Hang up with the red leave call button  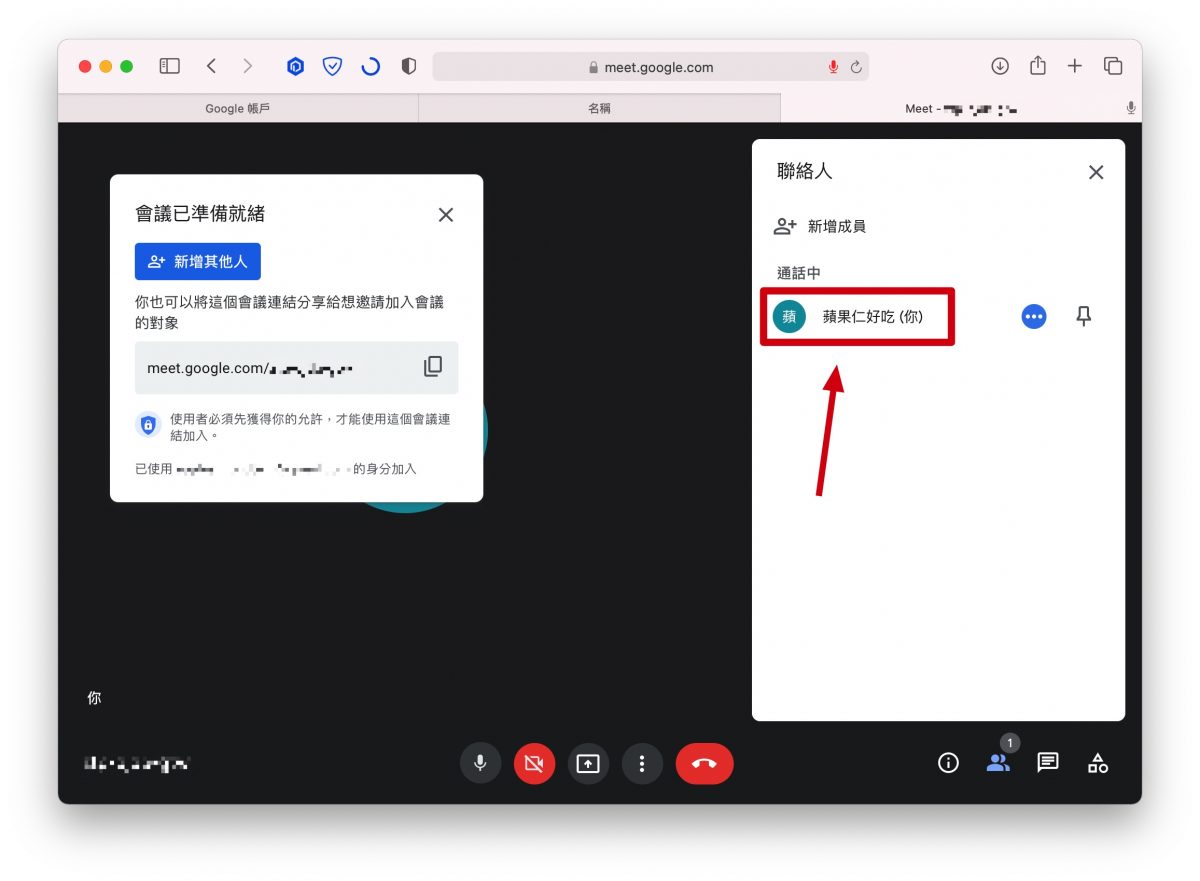pyautogui.click(x=704, y=764)
